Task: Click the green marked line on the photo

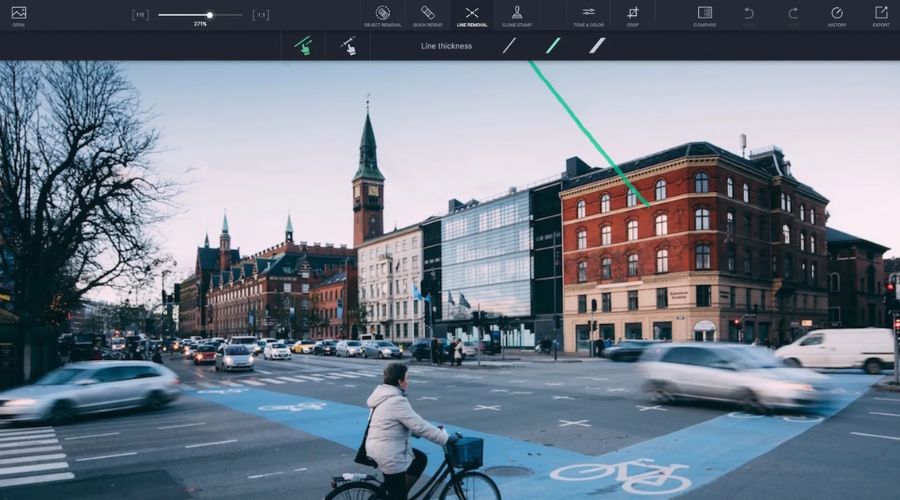Action: pos(588,133)
